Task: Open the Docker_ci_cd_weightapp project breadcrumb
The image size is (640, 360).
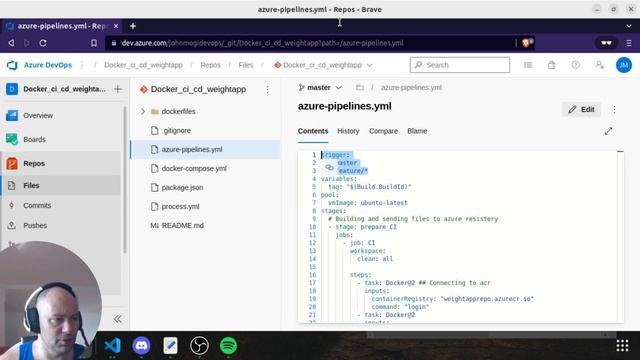Action: (x=143, y=65)
